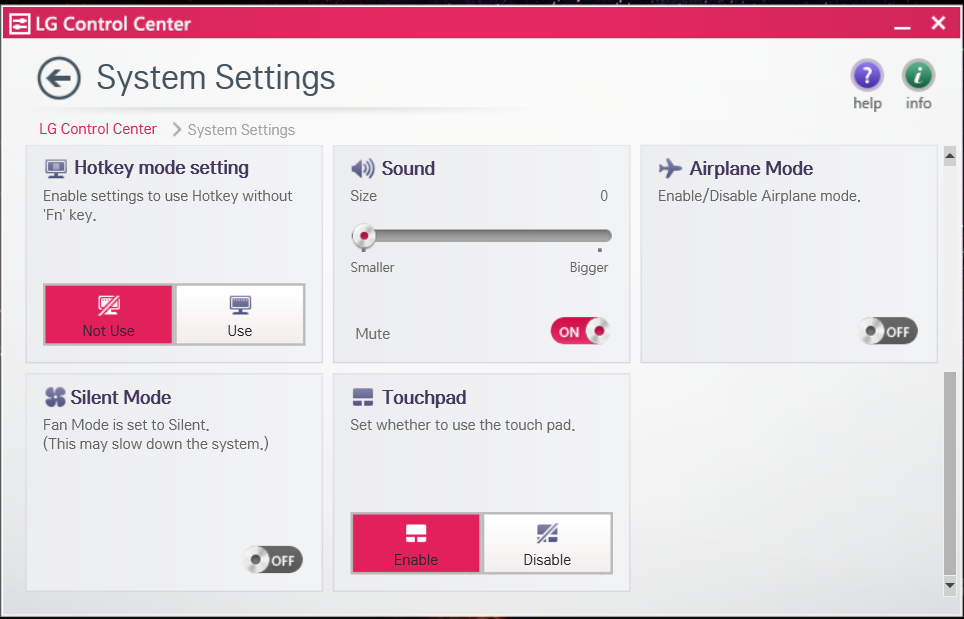
Task: Click the Silent Mode heading text
Action: click(x=120, y=397)
